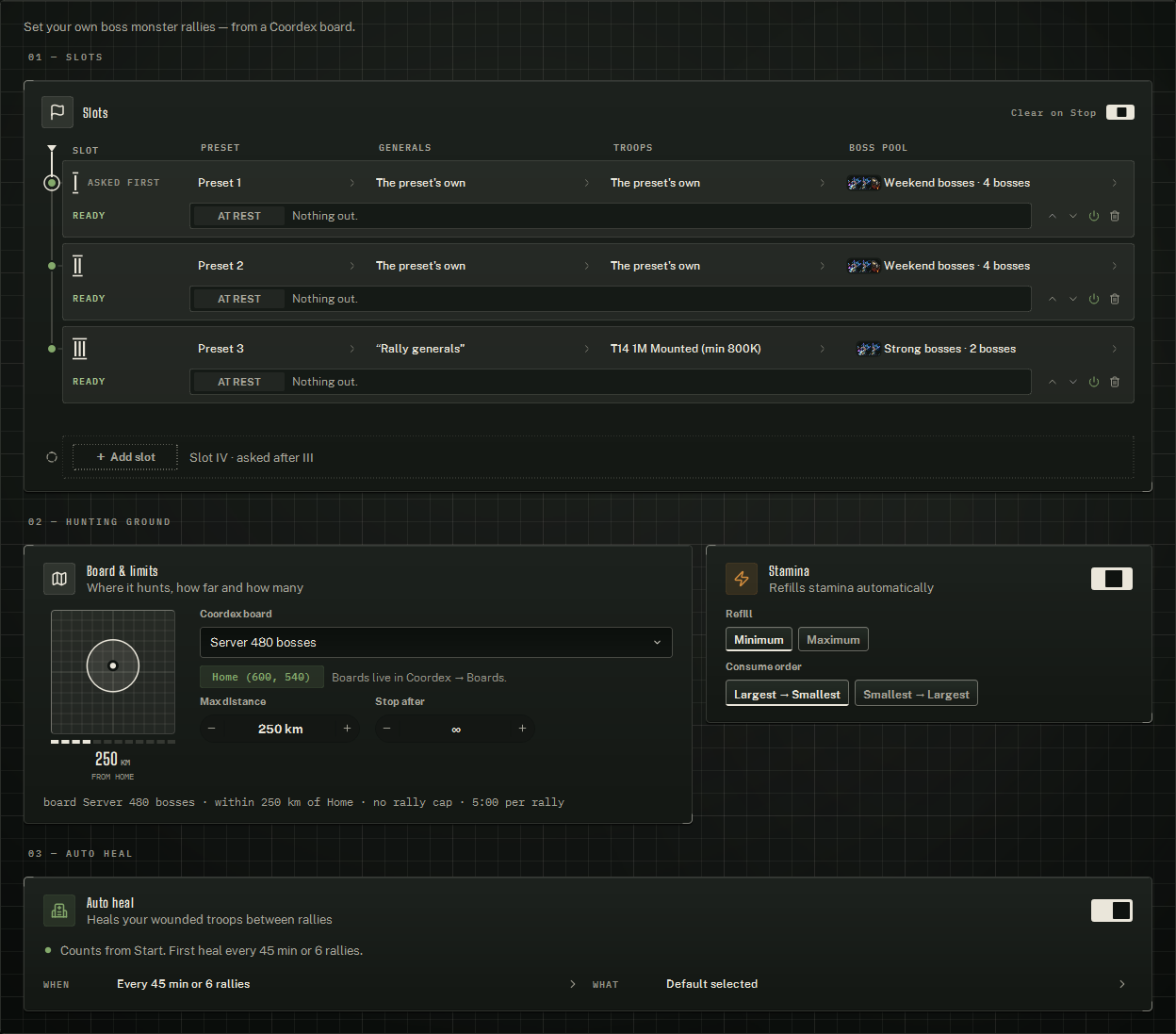Click the flag icon beside Slots heading
Image resolution: width=1176 pixels, height=1034 pixels.
click(x=57, y=112)
